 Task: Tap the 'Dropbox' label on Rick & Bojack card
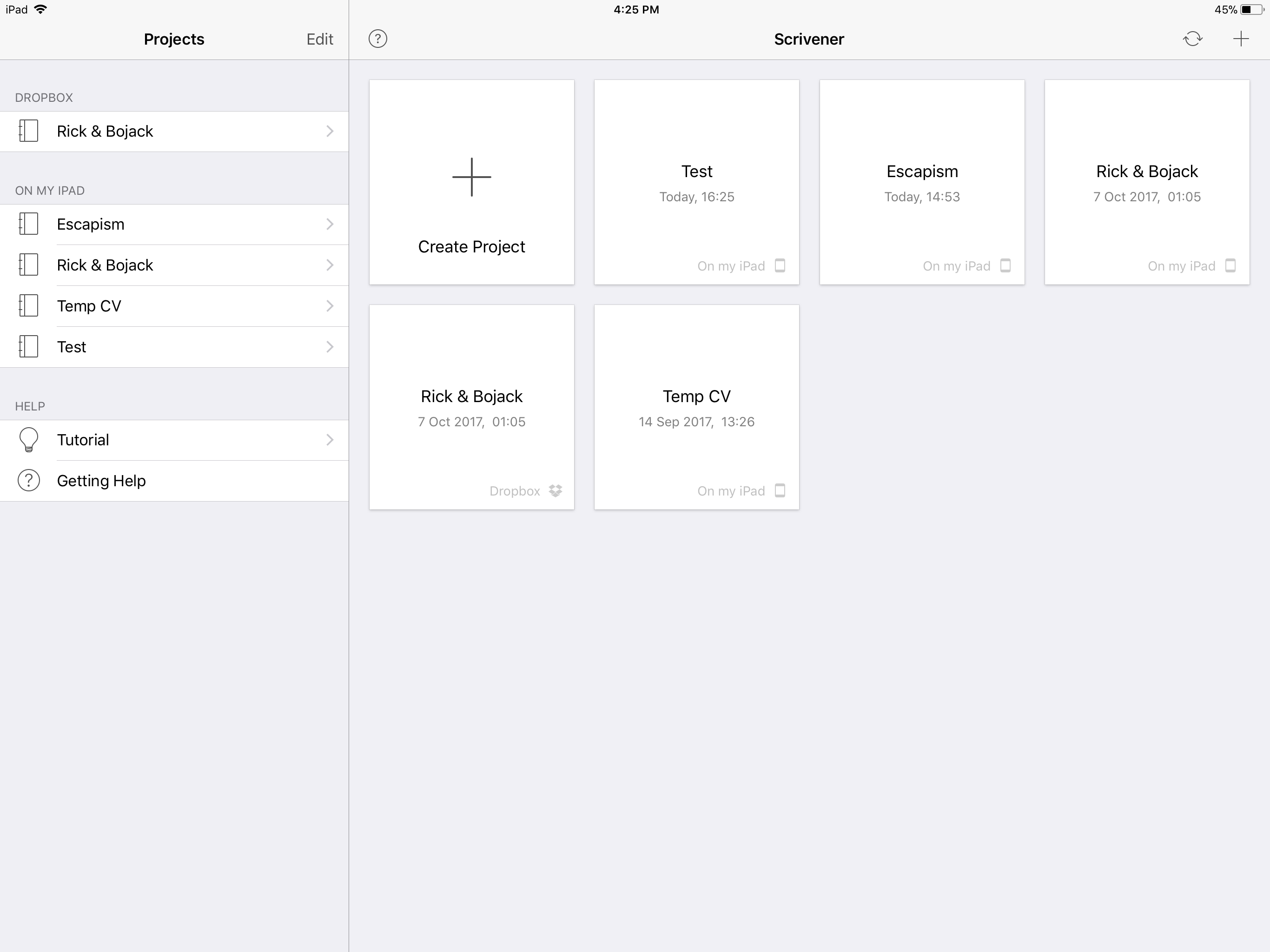pos(515,491)
